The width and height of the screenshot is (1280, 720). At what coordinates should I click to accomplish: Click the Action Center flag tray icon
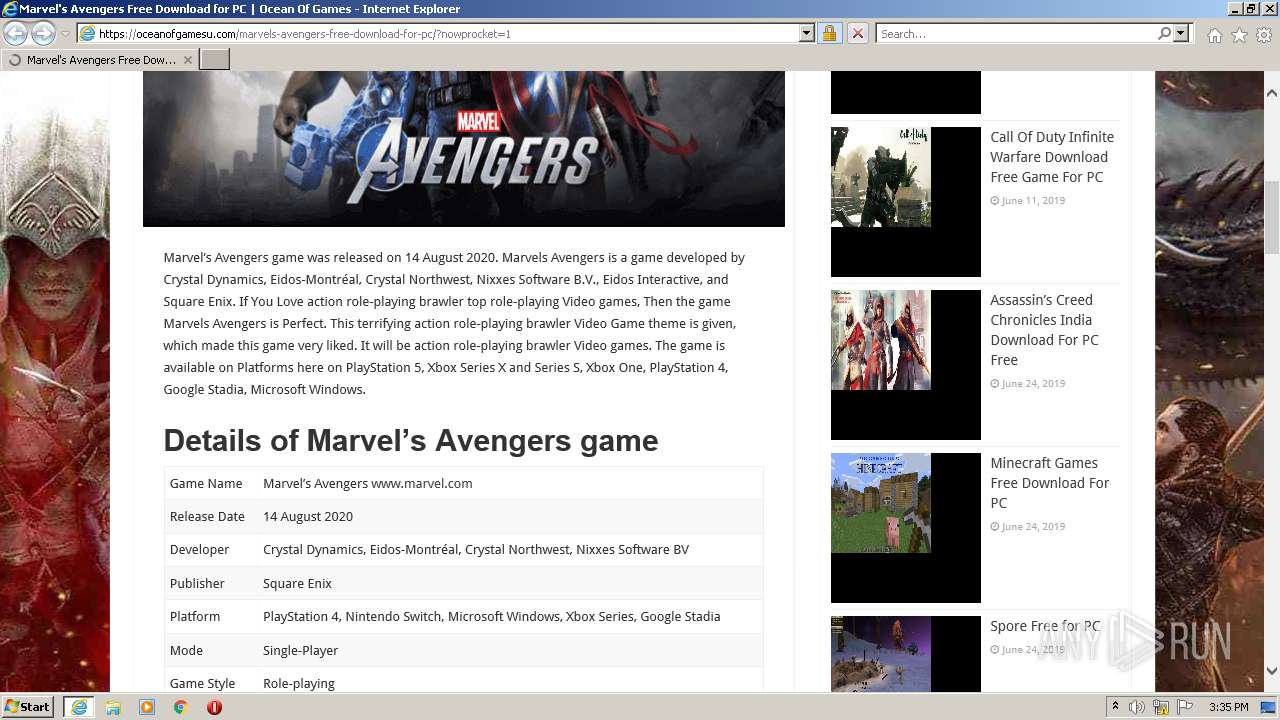point(1186,707)
